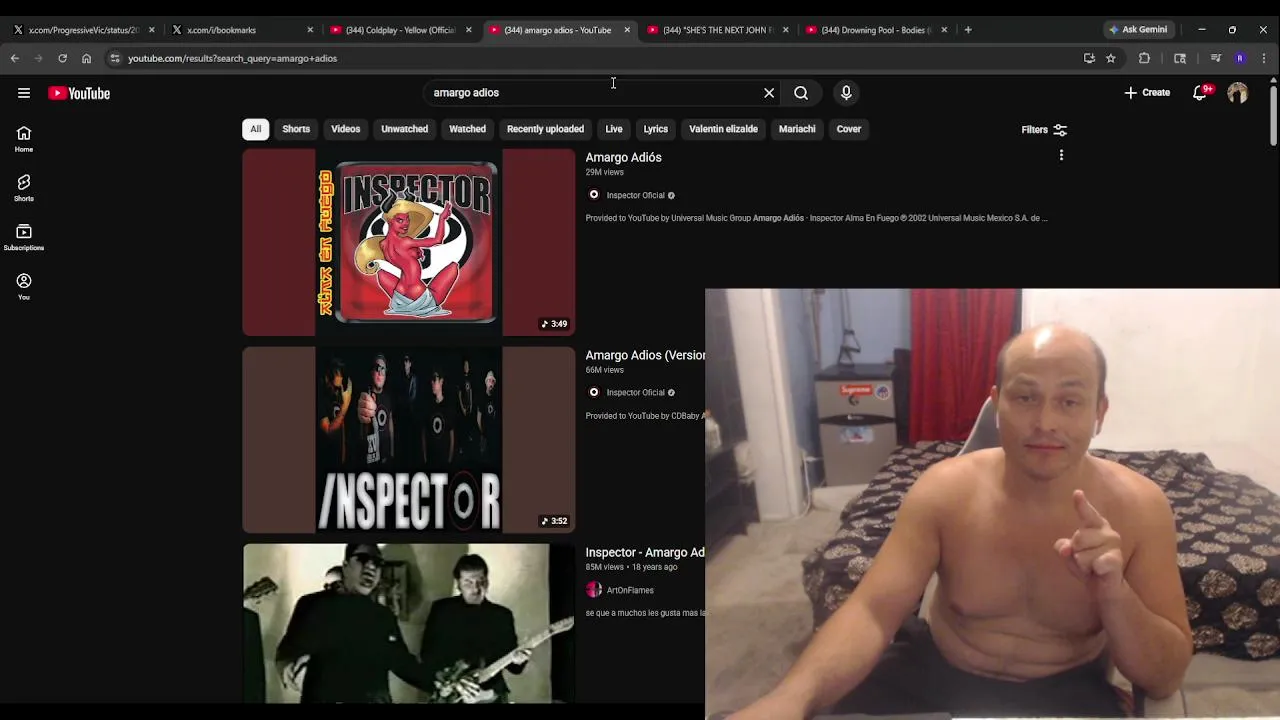Open Amargo Adios (Version) video title
This screenshot has height=720, width=1280.
[645, 355]
